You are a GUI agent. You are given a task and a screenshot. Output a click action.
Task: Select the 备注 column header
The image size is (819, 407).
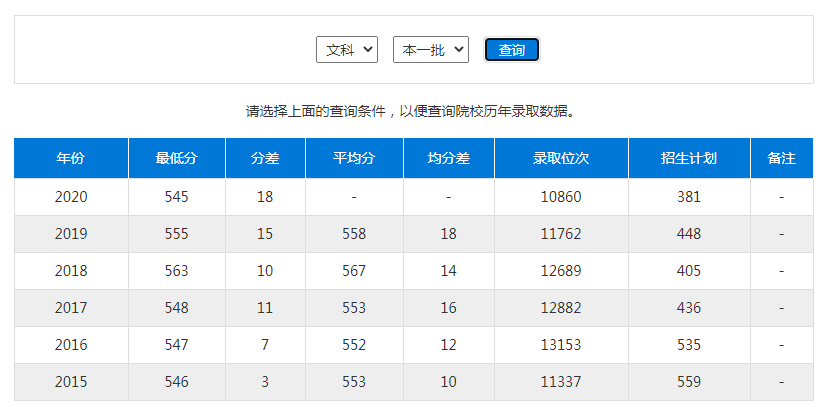[781, 158]
